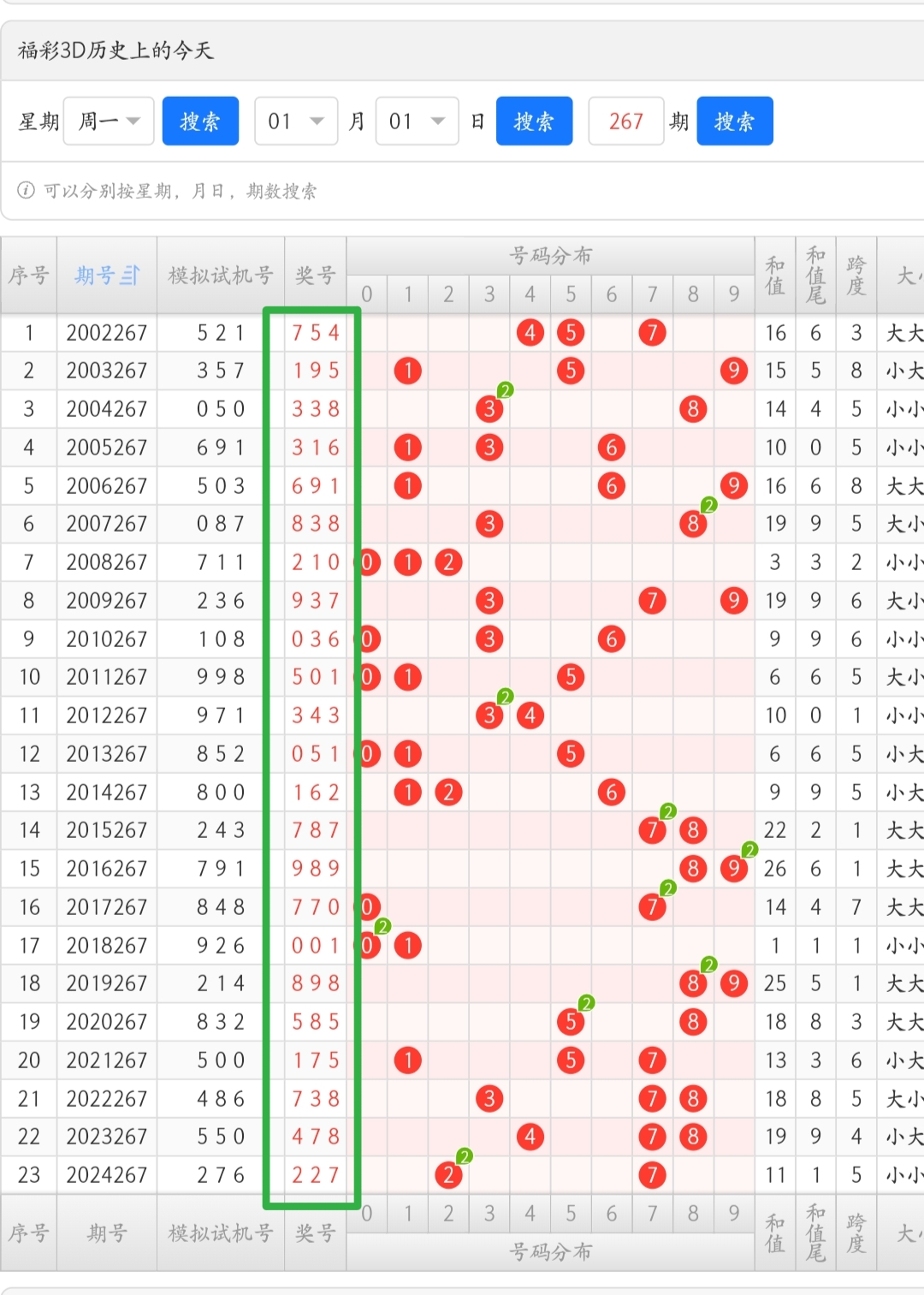Click the page title 福彩3D历史上的今天
This screenshot has height=1295, width=924.
[x=115, y=50]
